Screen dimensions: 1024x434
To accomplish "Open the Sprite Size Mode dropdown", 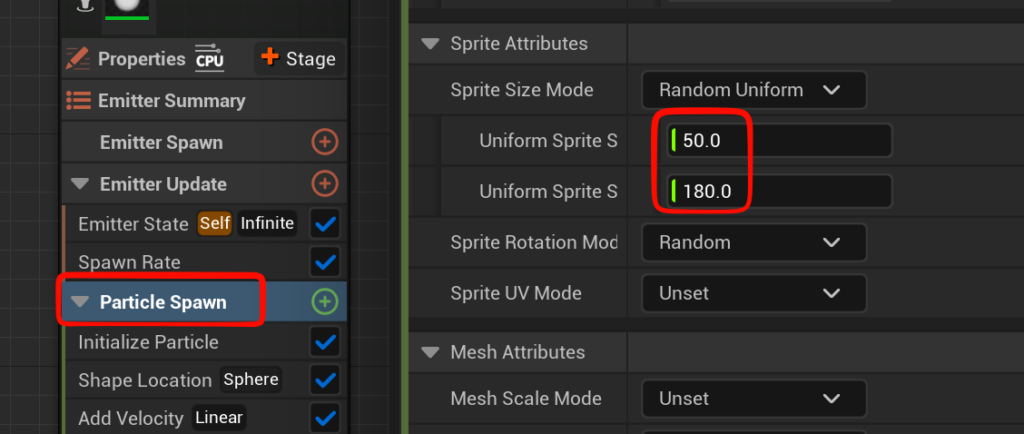I will [x=752, y=90].
